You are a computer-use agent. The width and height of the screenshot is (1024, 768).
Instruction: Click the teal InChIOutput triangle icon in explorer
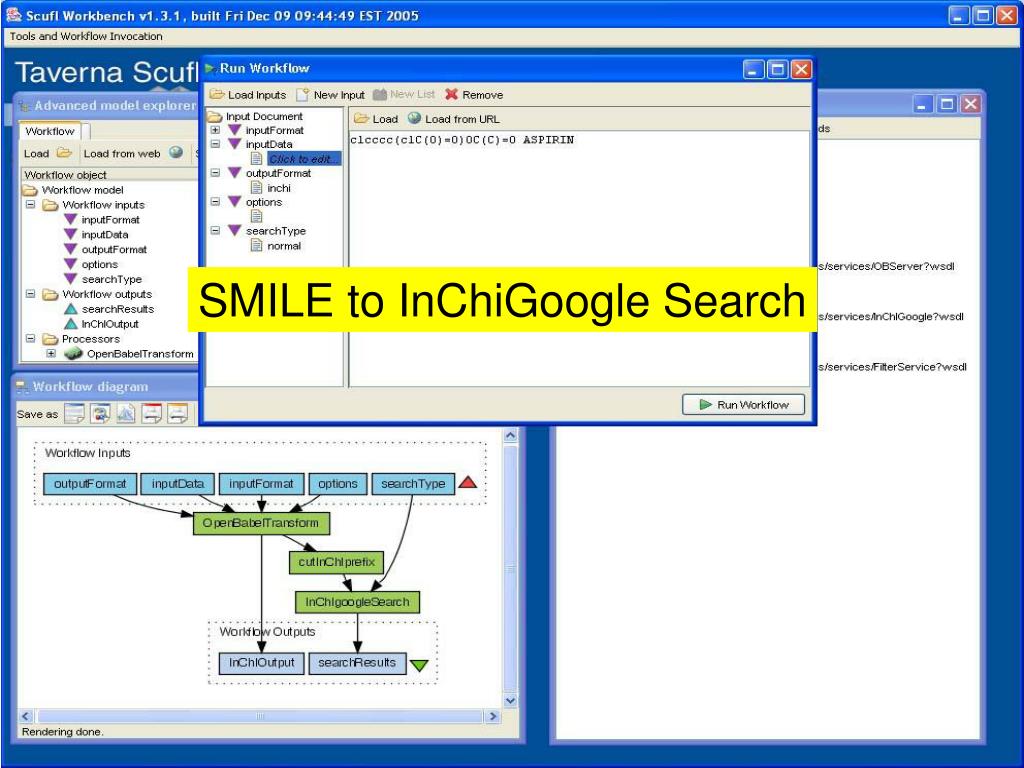(x=71, y=324)
